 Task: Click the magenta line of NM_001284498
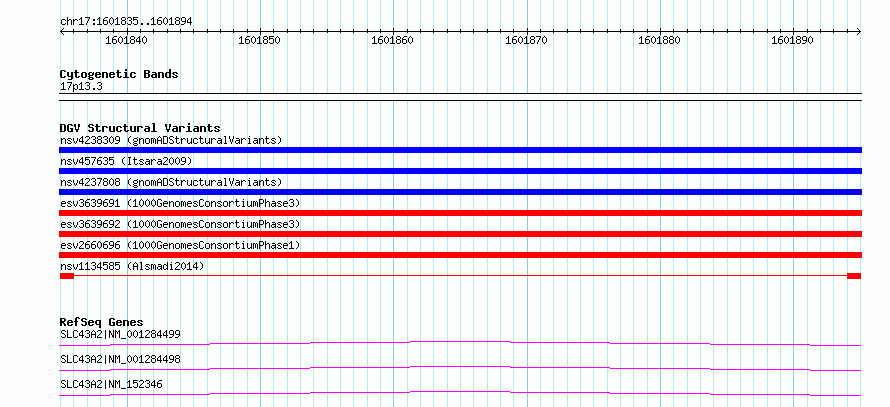460,368
